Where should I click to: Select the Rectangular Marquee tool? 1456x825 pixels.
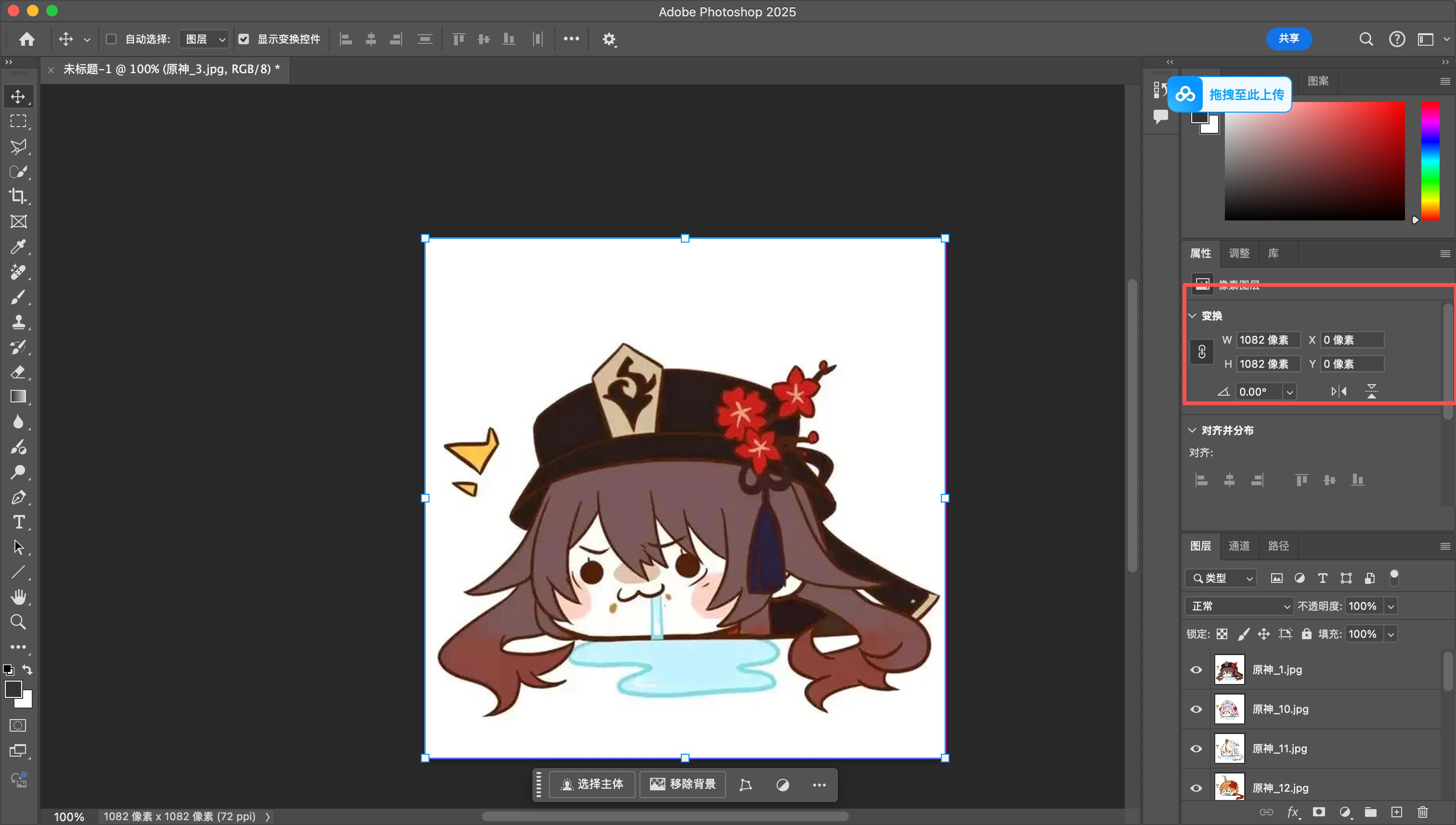click(x=18, y=121)
